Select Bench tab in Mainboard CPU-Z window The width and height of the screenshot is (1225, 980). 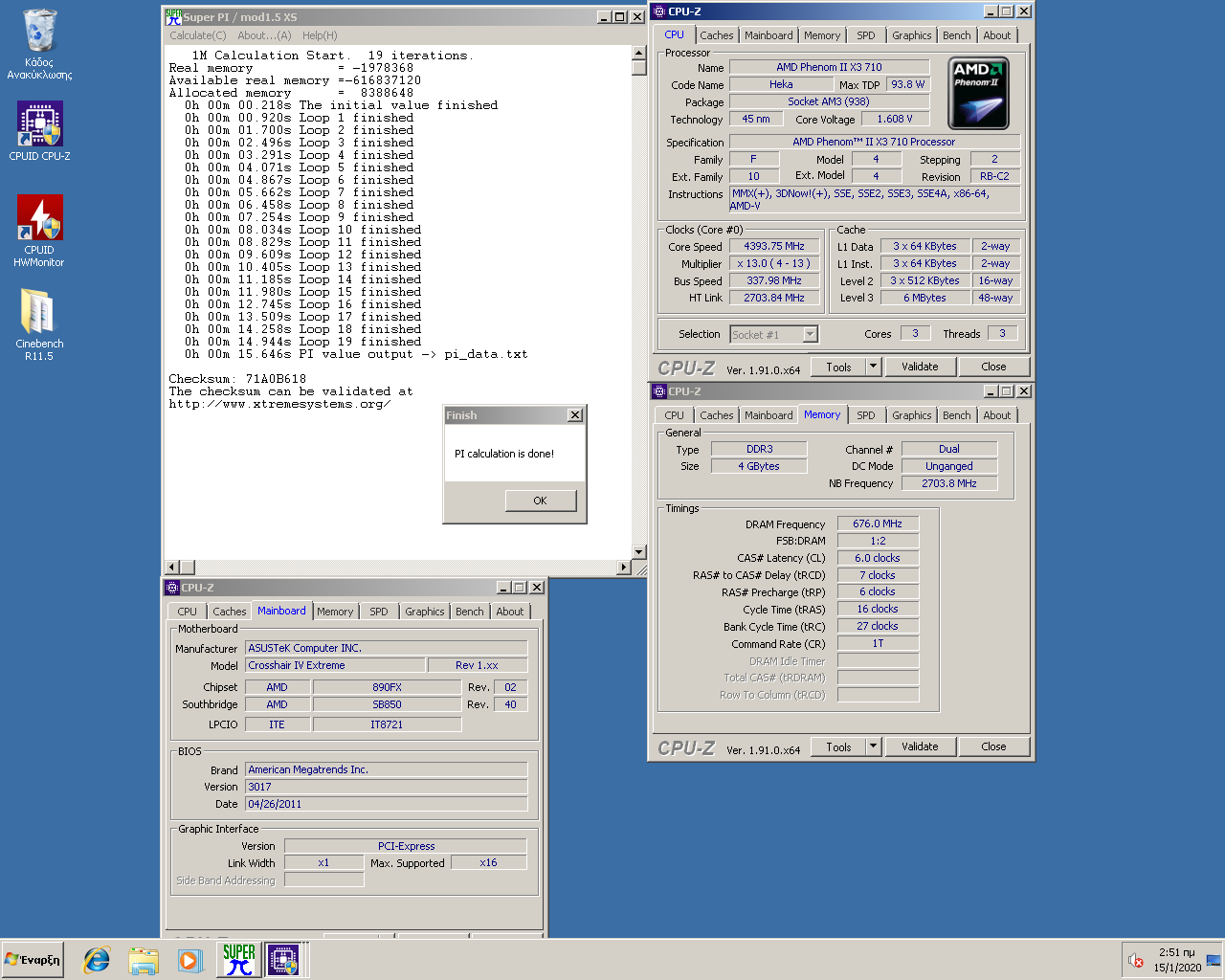[469, 612]
